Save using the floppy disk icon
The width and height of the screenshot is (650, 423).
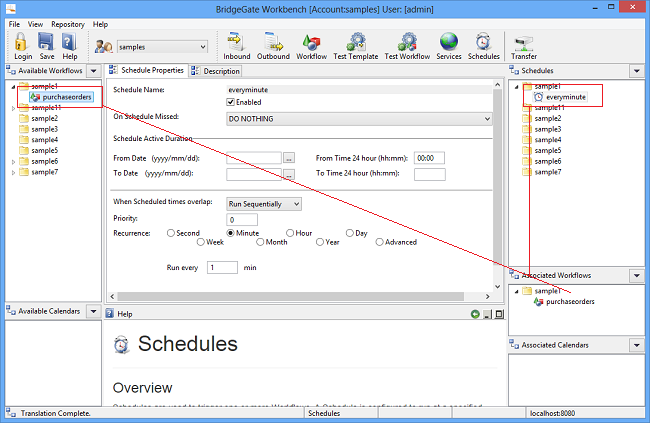pos(46,42)
